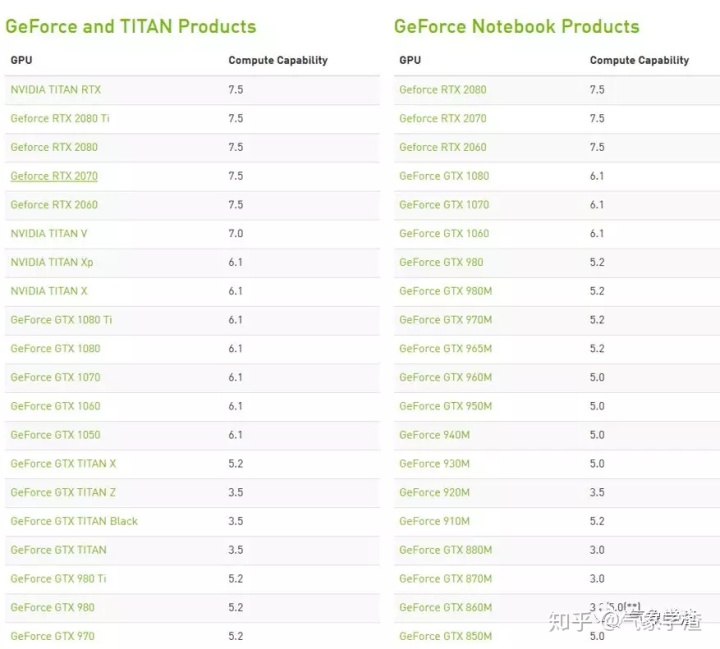The height and width of the screenshot is (649, 720).
Task: Open GeForce GTX 1080 in the GeForce and TITAN table
Action: pos(56,349)
